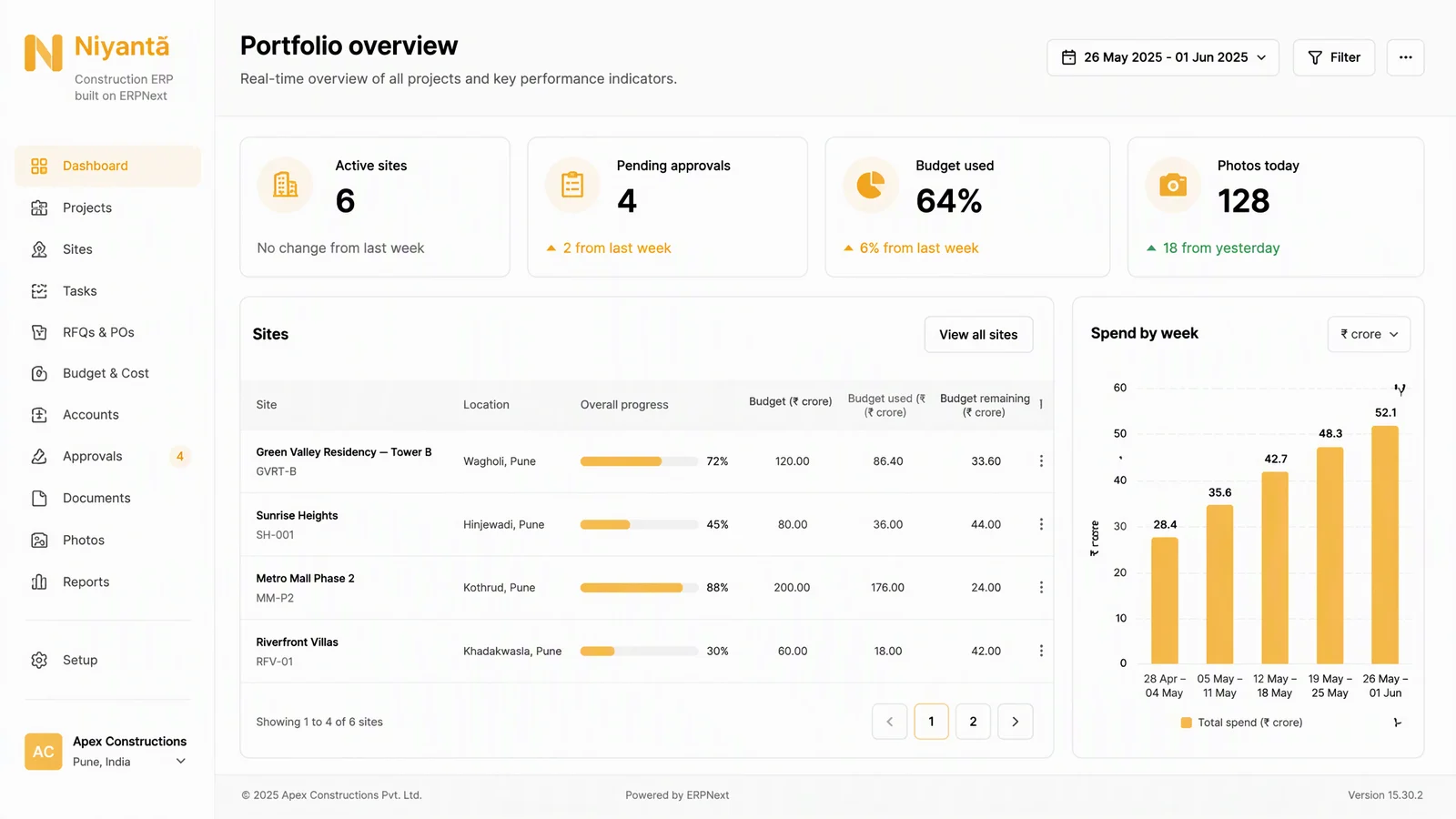
Task: Go to previous page of sites
Action: (x=890, y=722)
